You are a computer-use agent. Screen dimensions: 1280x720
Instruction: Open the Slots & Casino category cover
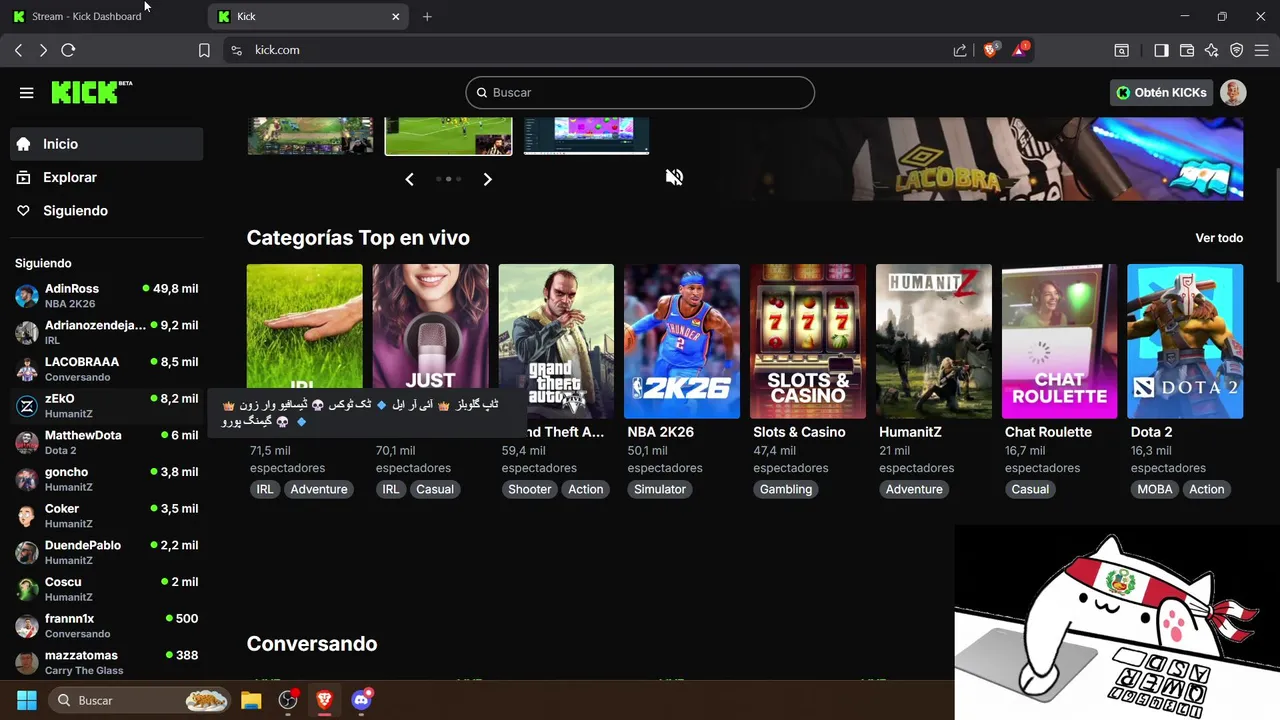coord(808,341)
